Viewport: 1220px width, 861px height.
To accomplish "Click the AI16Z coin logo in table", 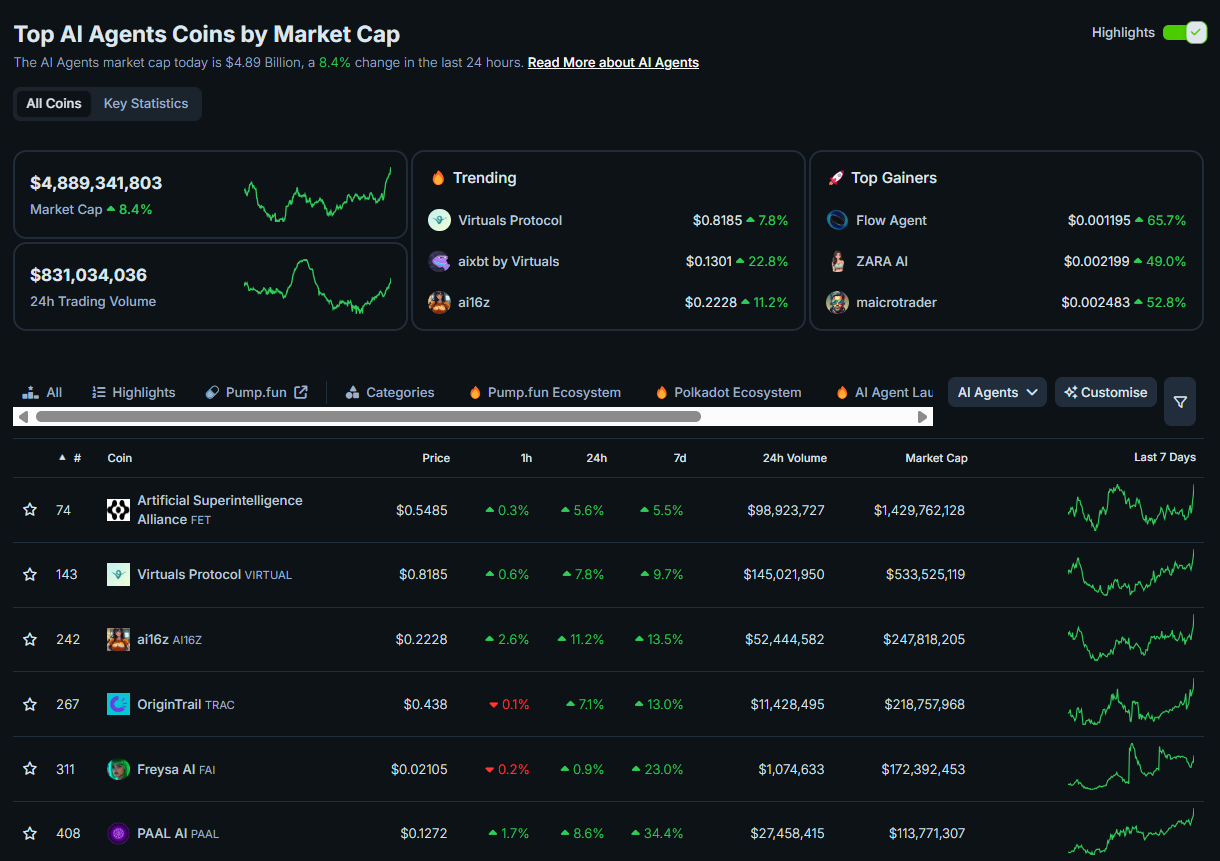I will pos(118,639).
